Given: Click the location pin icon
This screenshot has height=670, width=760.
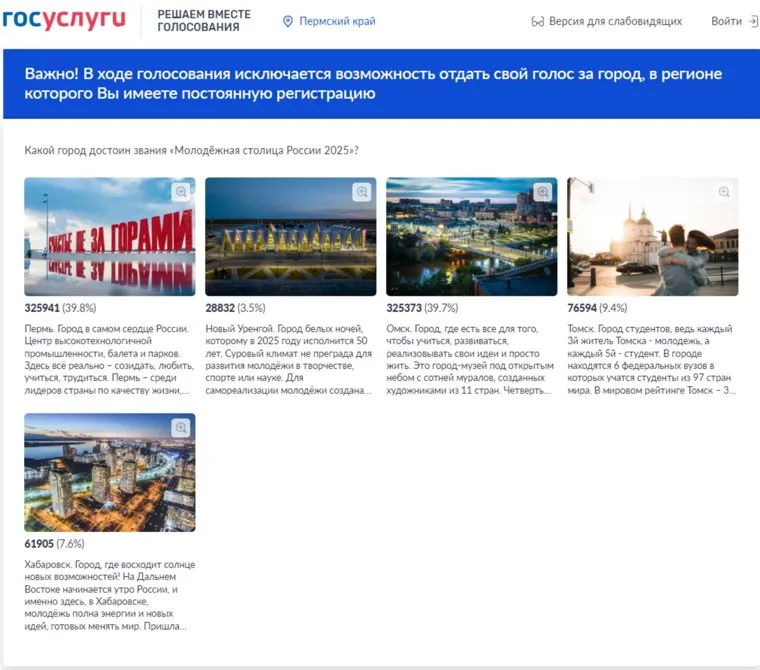Looking at the screenshot, I should [x=288, y=21].
